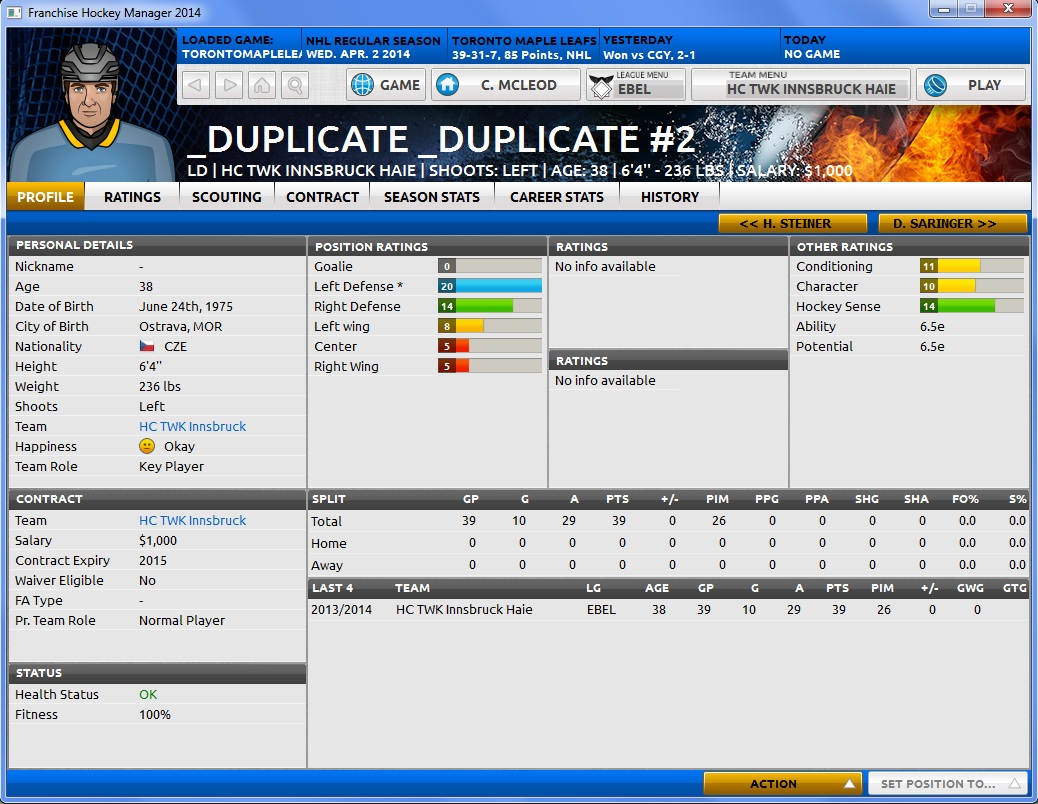Click the puck icon on the PLAY button
Image resolution: width=1038 pixels, height=804 pixels.
[x=935, y=85]
